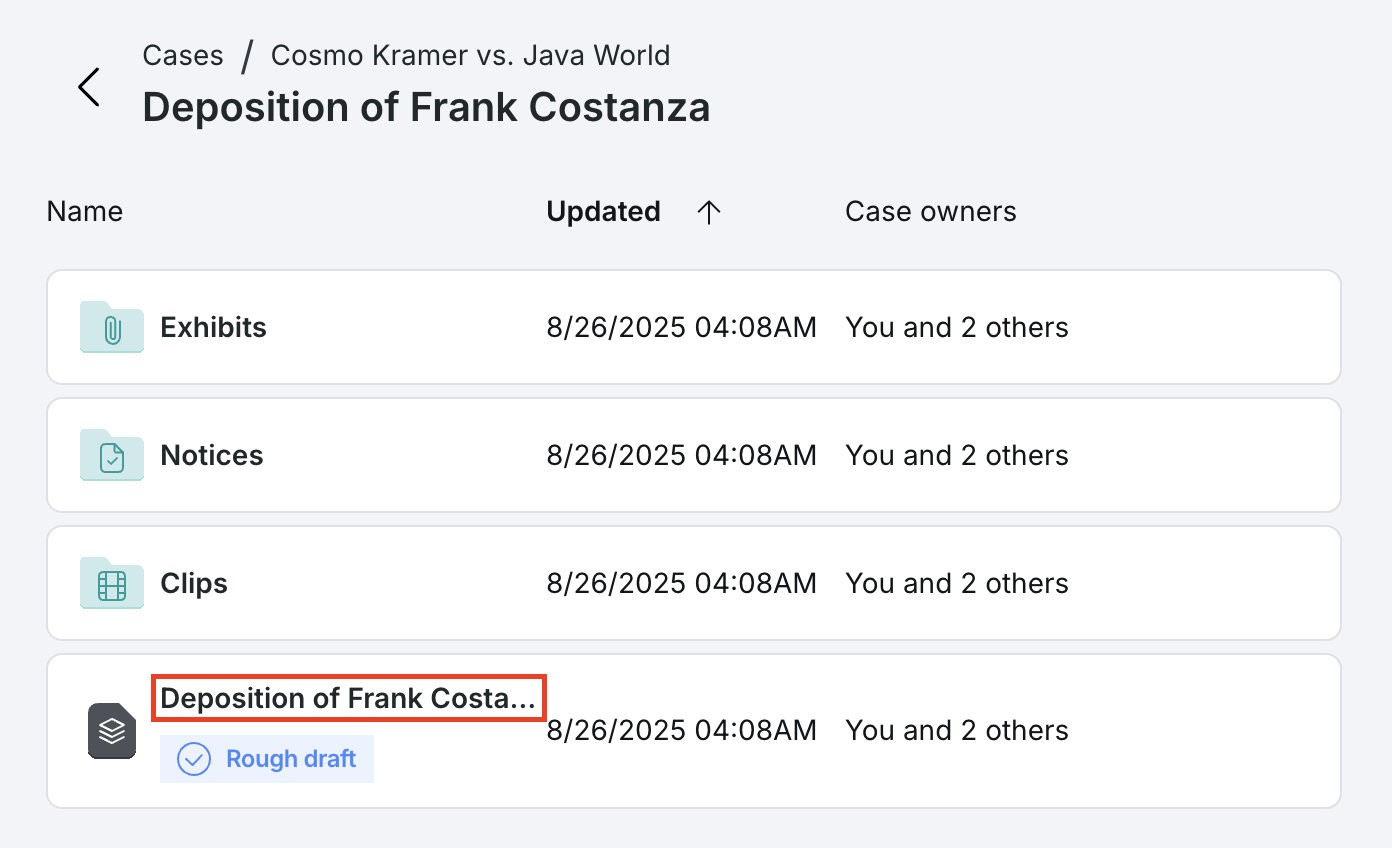Screen dimensions: 1392x848
Task: Open the Updated column sort options
Action: pyautogui.click(x=603, y=211)
